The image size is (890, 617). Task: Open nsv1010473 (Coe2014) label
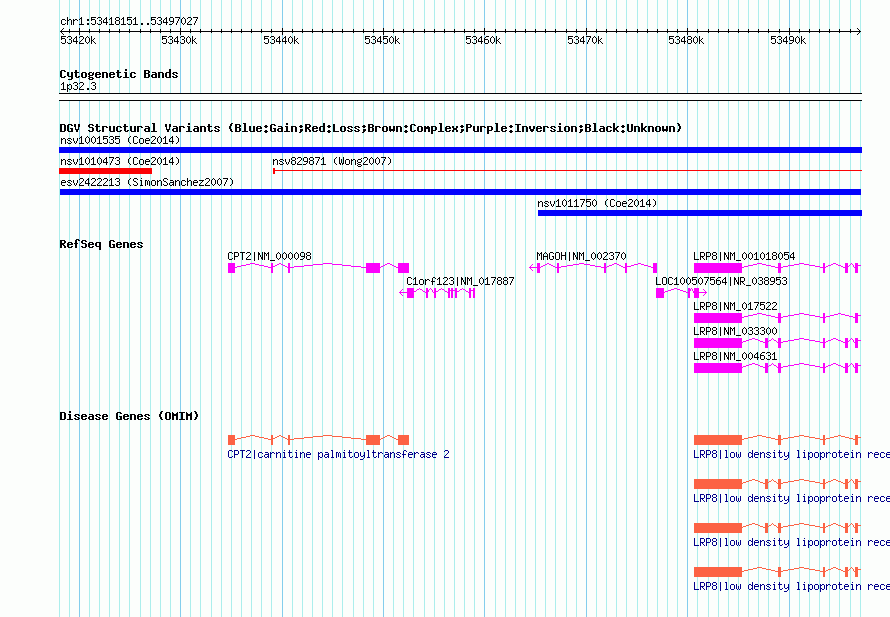click(120, 161)
